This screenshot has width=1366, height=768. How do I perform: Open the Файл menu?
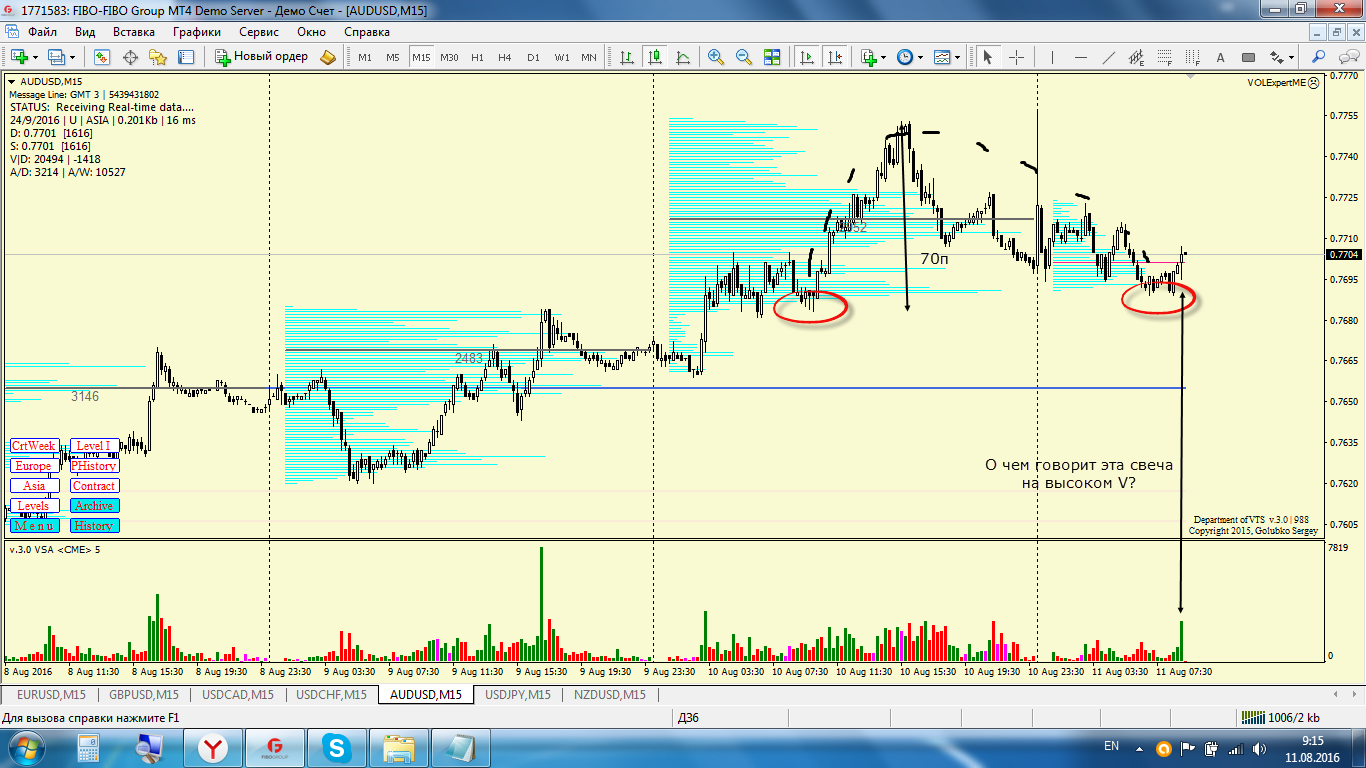click(x=42, y=31)
